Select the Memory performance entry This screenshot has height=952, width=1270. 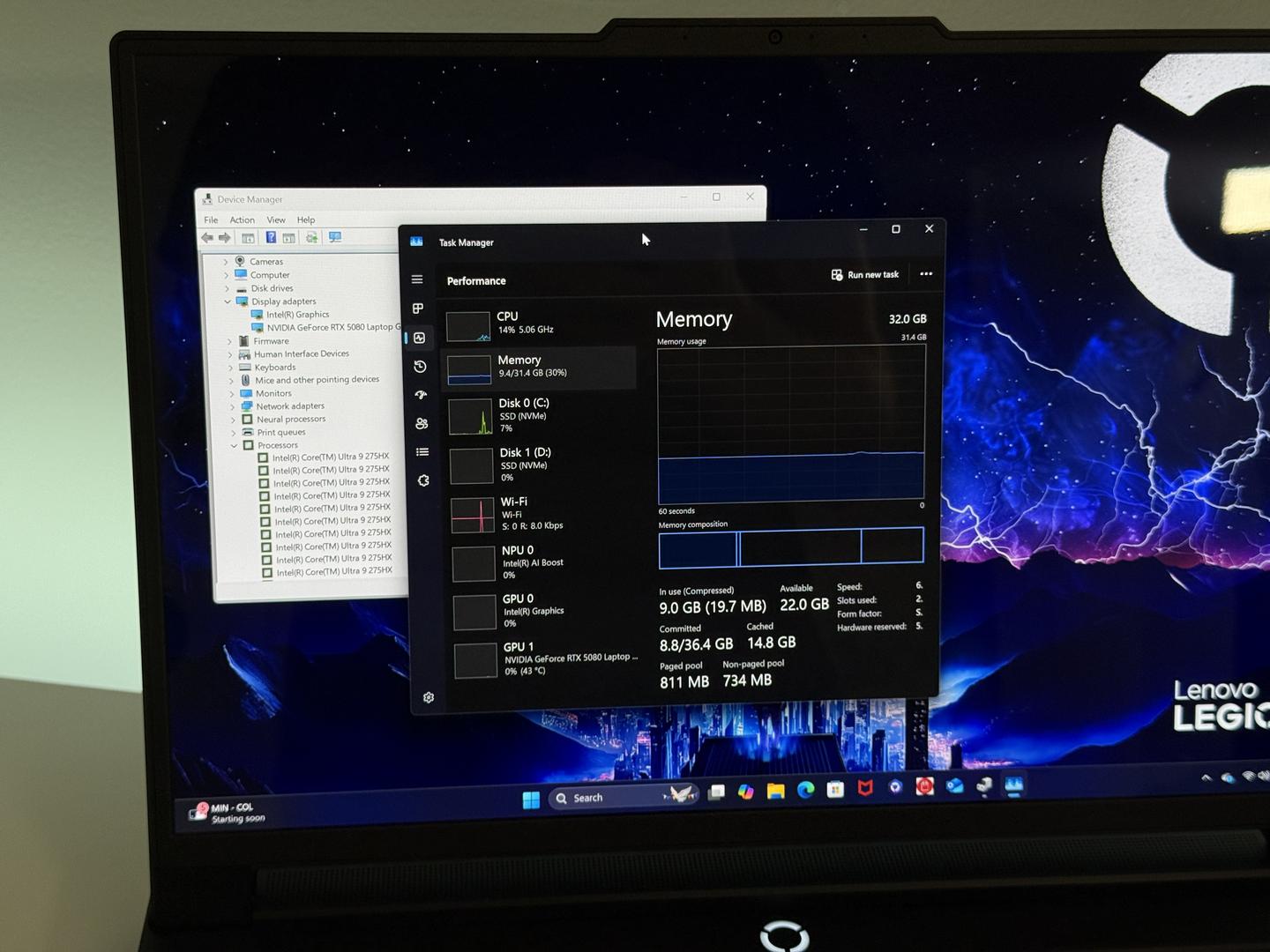(x=540, y=368)
